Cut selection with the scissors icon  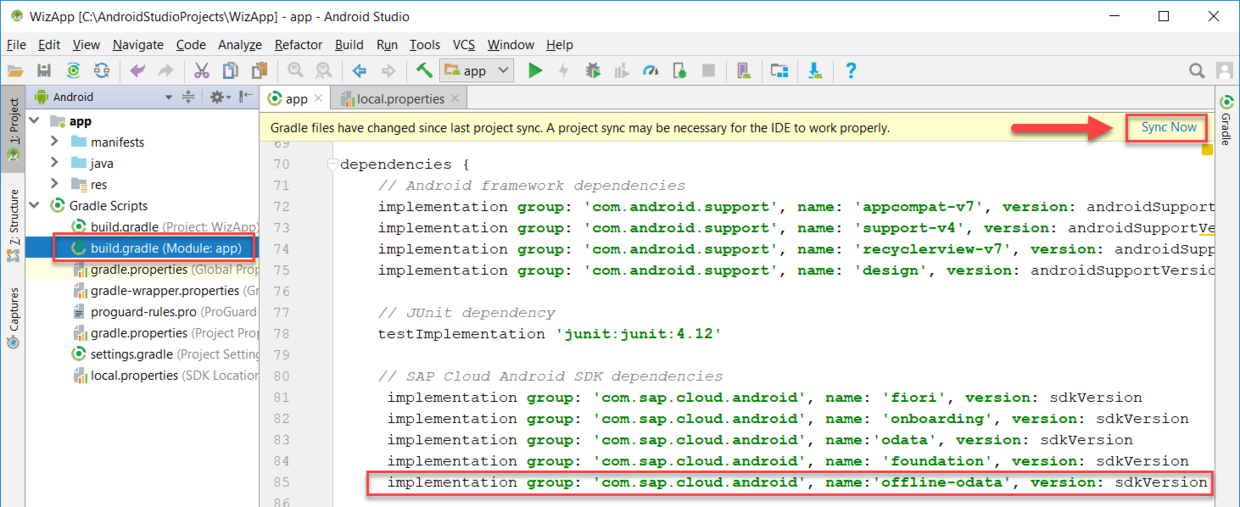(x=202, y=71)
